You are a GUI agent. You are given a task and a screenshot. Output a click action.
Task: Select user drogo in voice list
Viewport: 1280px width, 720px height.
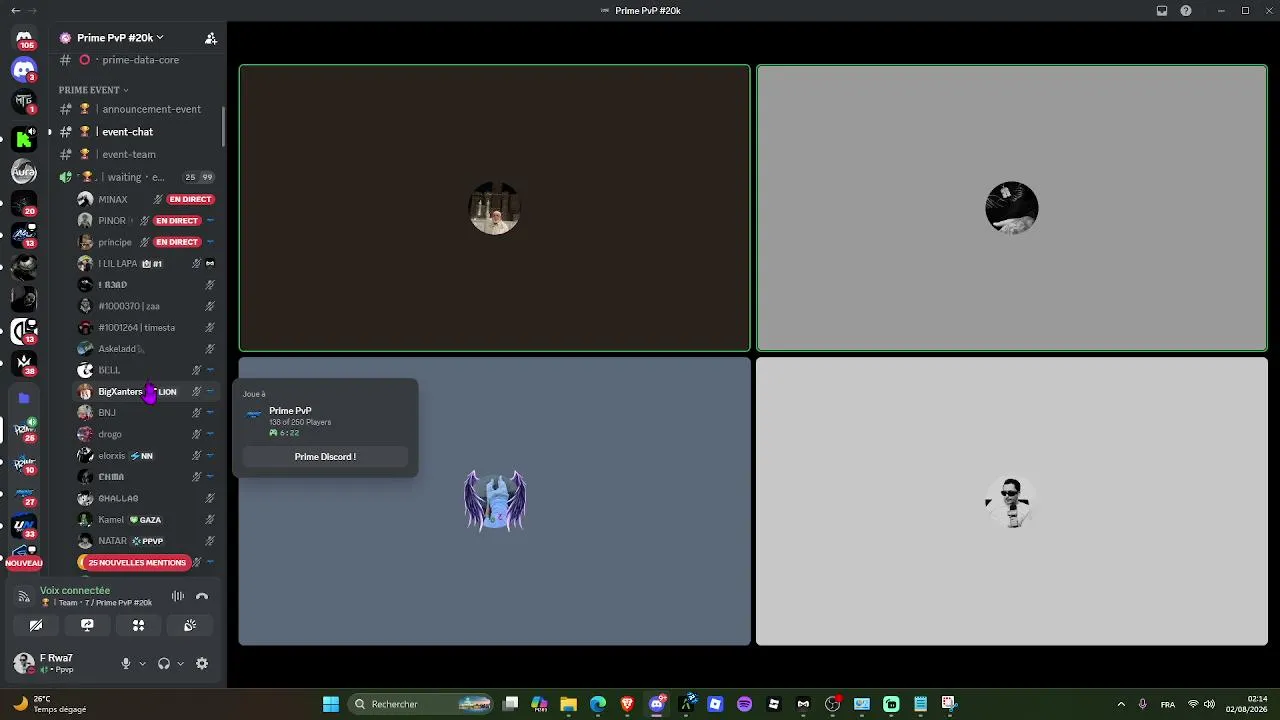click(146, 434)
